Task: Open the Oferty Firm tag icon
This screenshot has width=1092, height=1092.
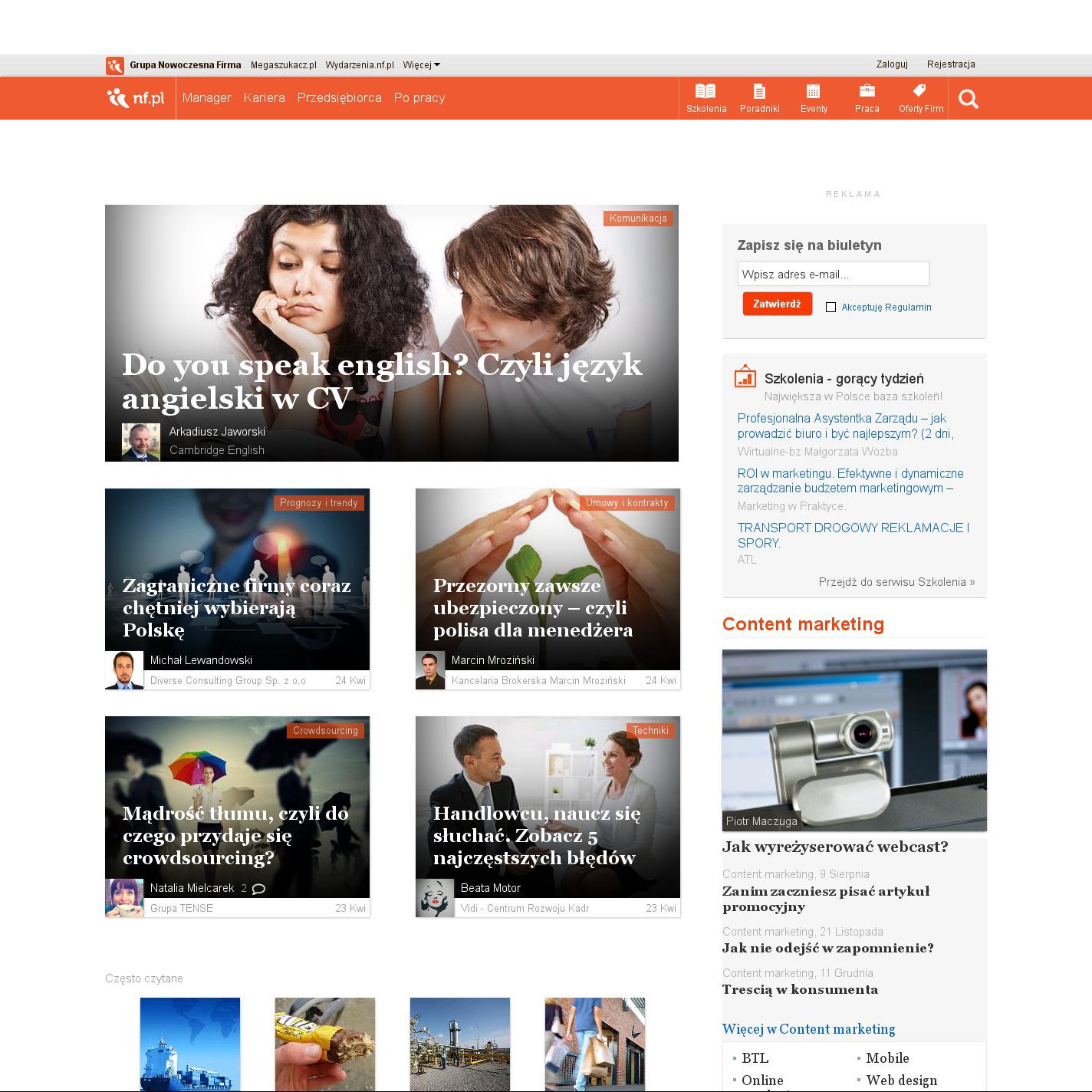Action: click(x=920, y=92)
